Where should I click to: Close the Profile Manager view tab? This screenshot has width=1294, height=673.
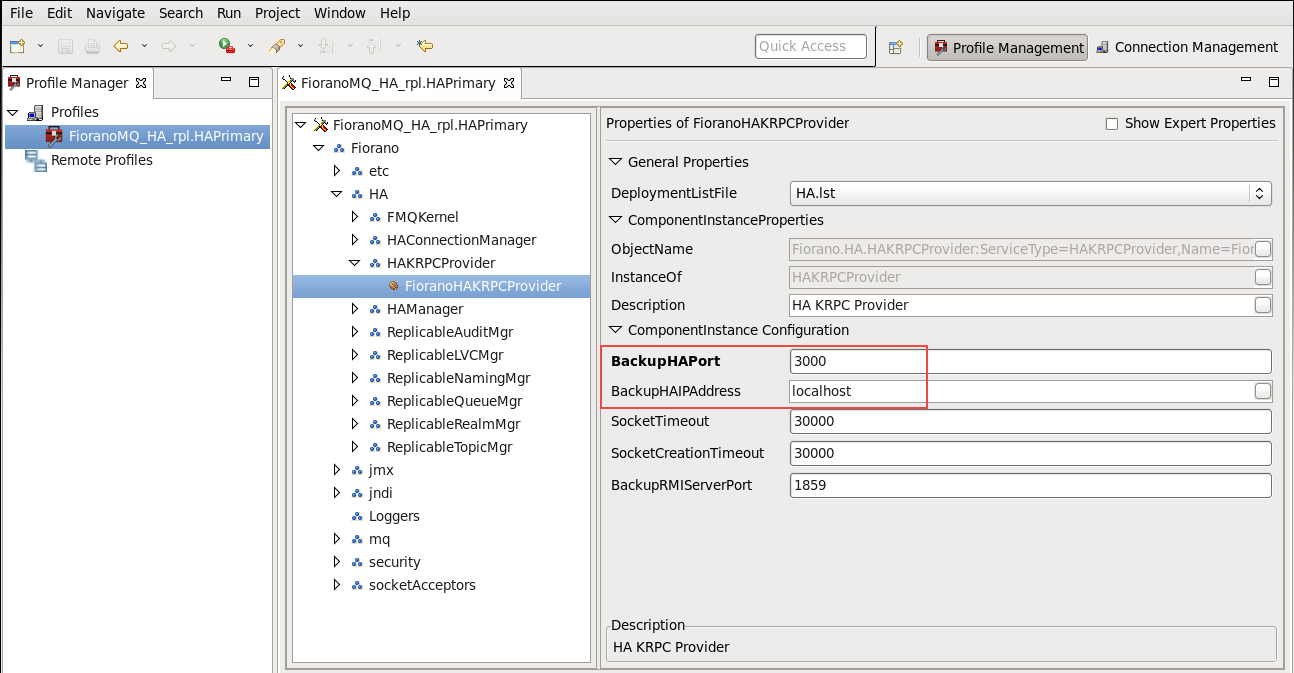pyautogui.click(x=141, y=83)
